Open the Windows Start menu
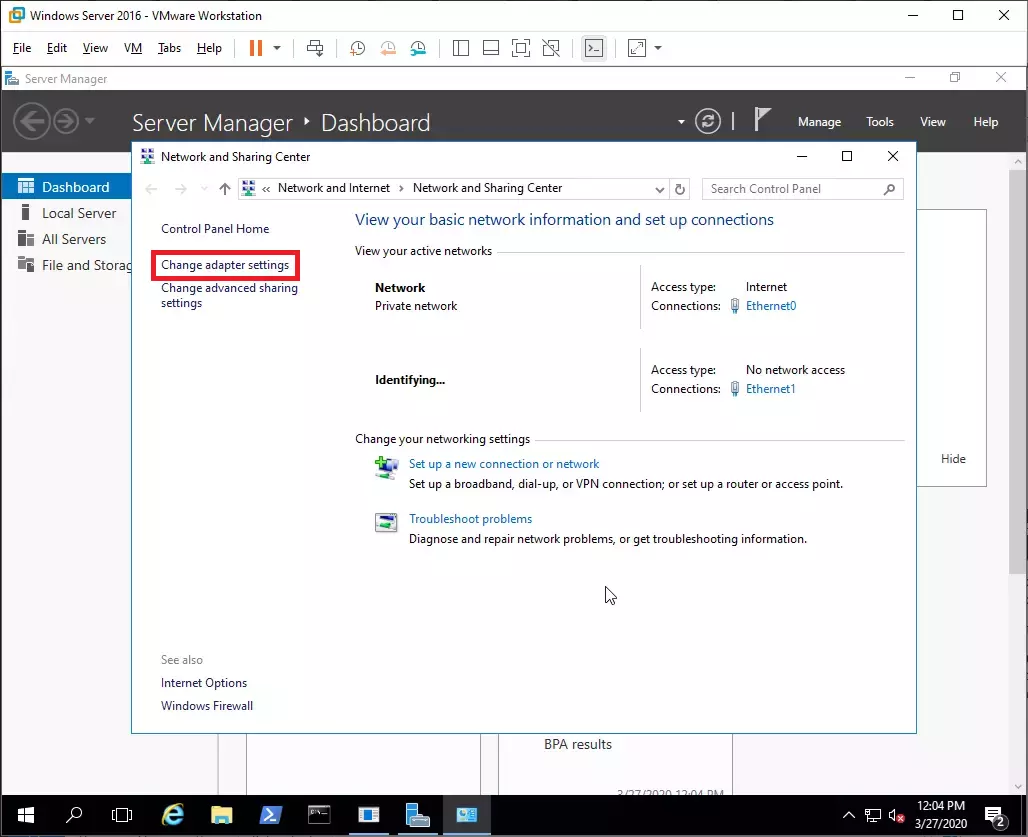Image resolution: width=1028 pixels, height=837 pixels. [x=26, y=815]
